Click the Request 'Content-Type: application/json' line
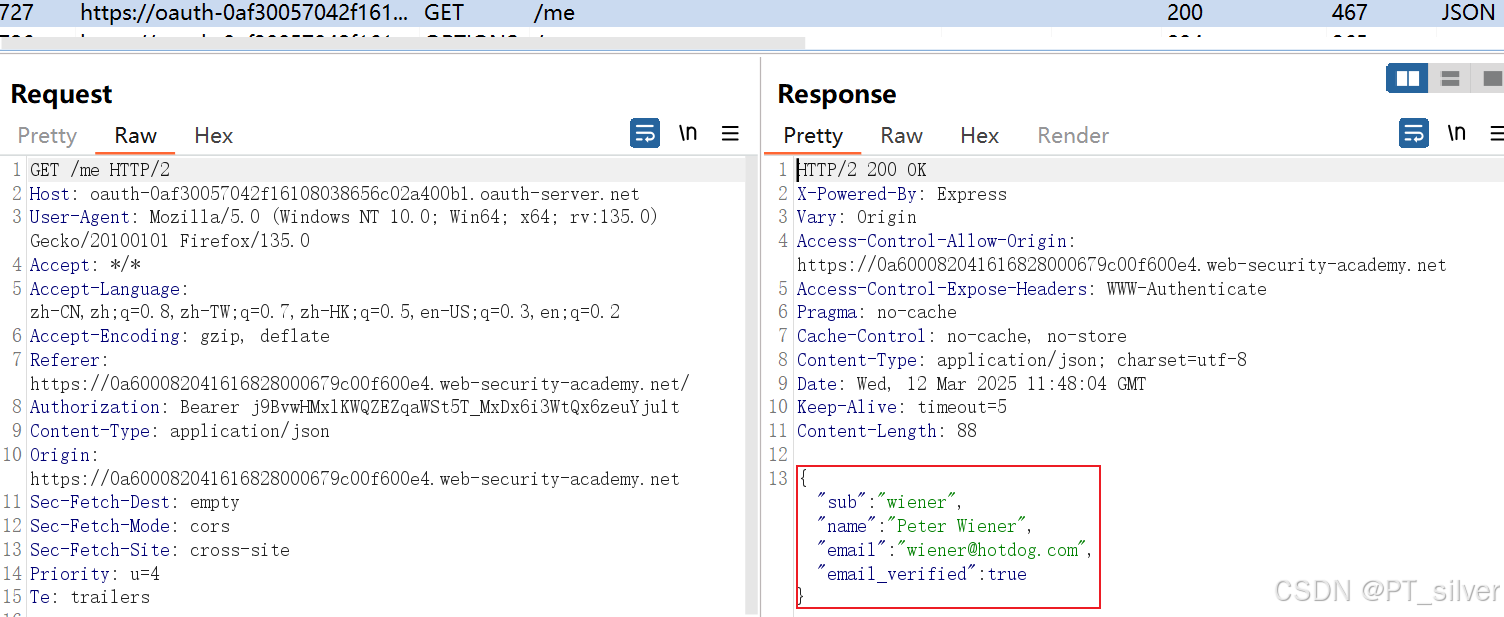 click(x=179, y=431)
